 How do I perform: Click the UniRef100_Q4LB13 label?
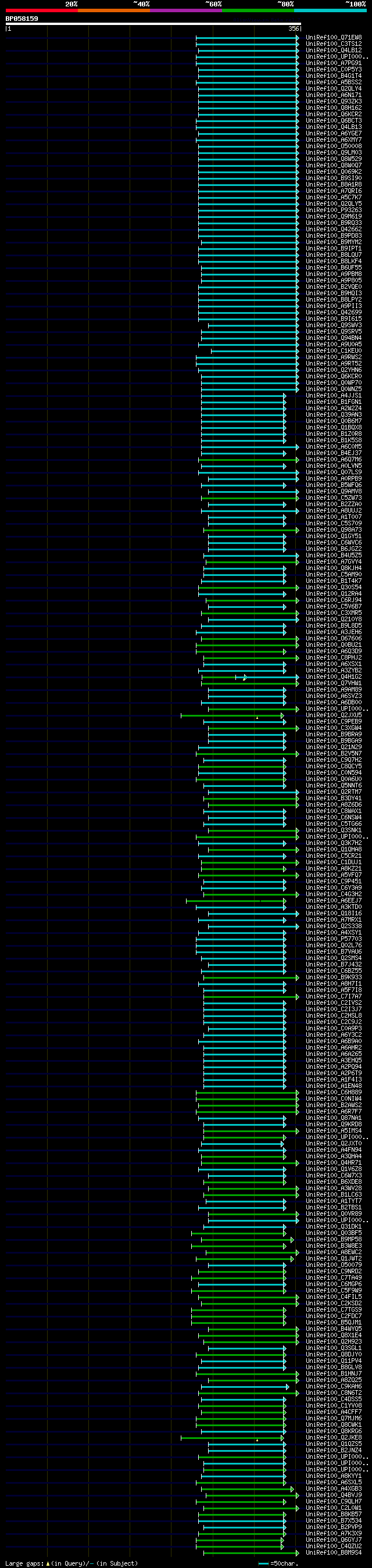334,127
